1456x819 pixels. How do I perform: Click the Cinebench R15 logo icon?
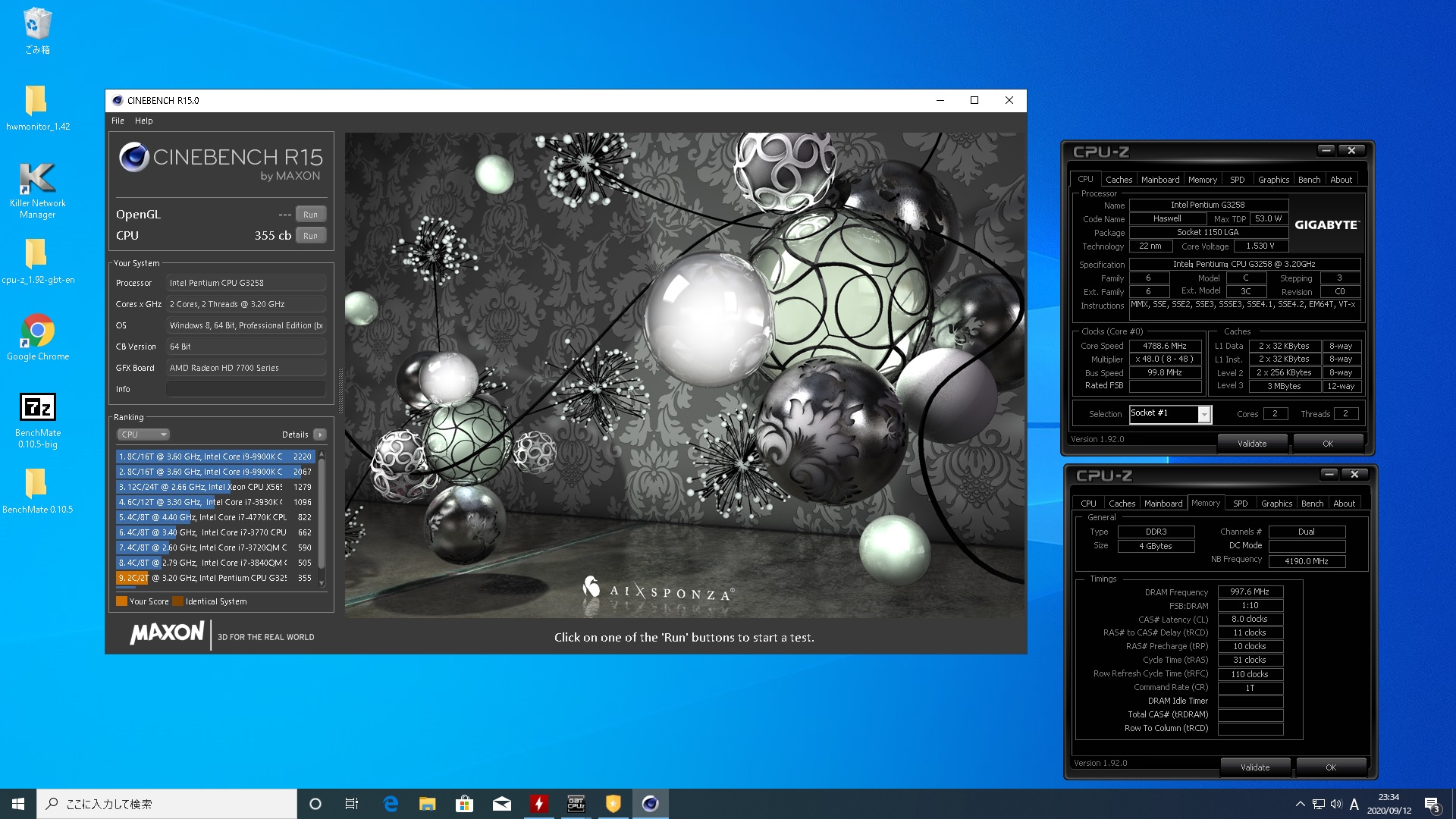pos(134,157)
